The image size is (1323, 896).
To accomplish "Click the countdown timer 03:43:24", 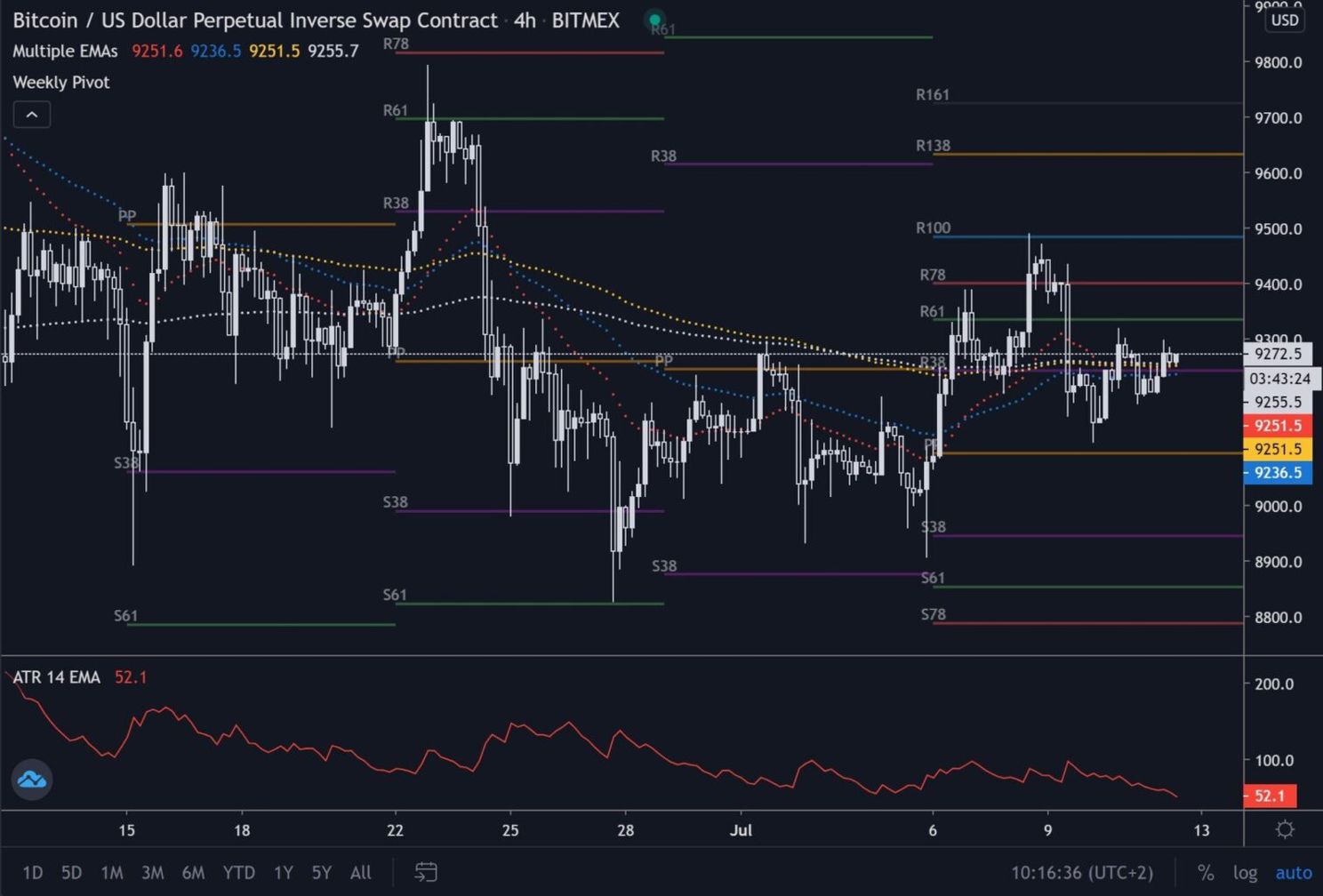I will (x=1280, y=379).
